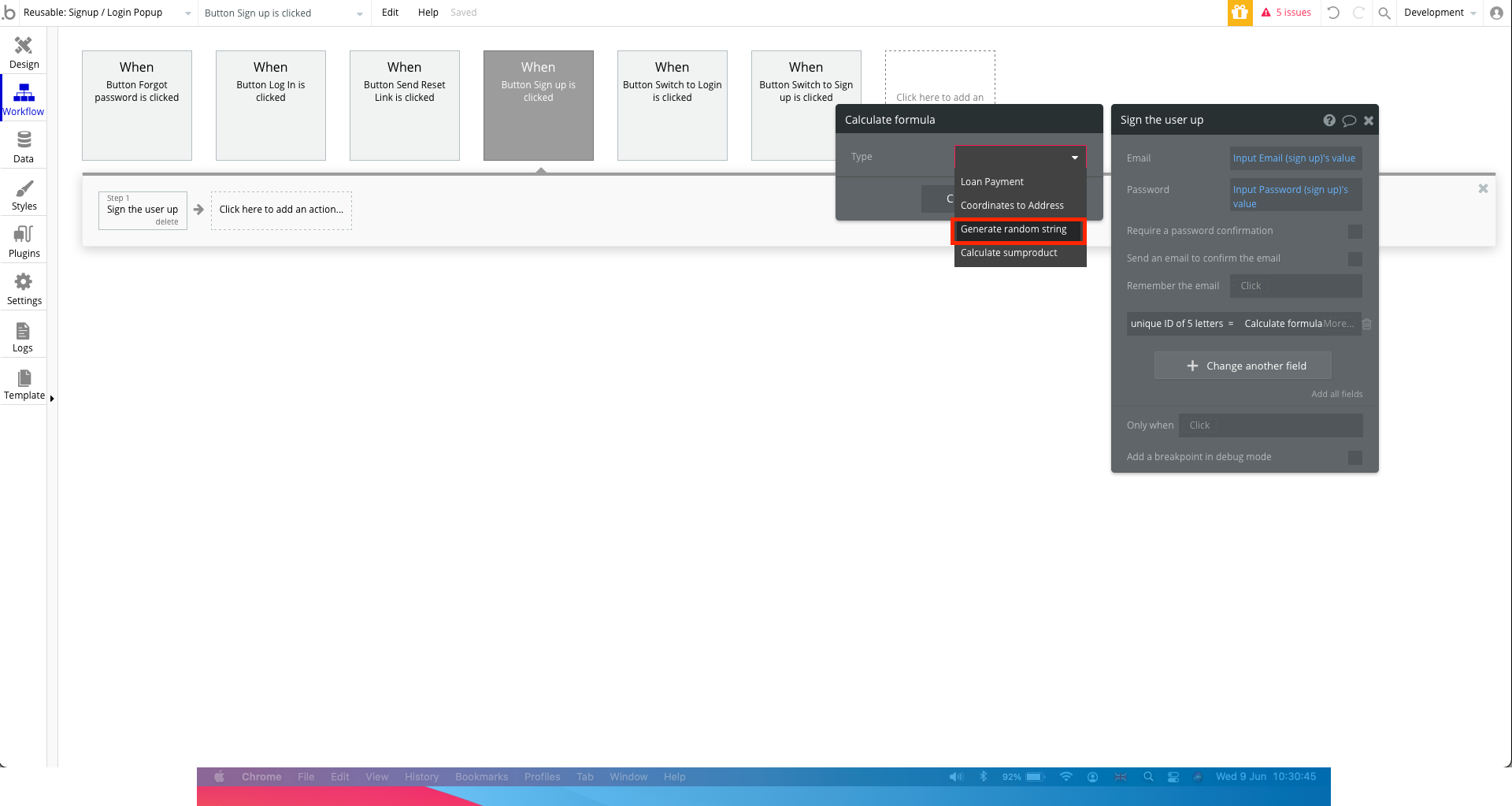Click Change another field button
Screen dimensions: 1512x806
tap(1243, 366)
